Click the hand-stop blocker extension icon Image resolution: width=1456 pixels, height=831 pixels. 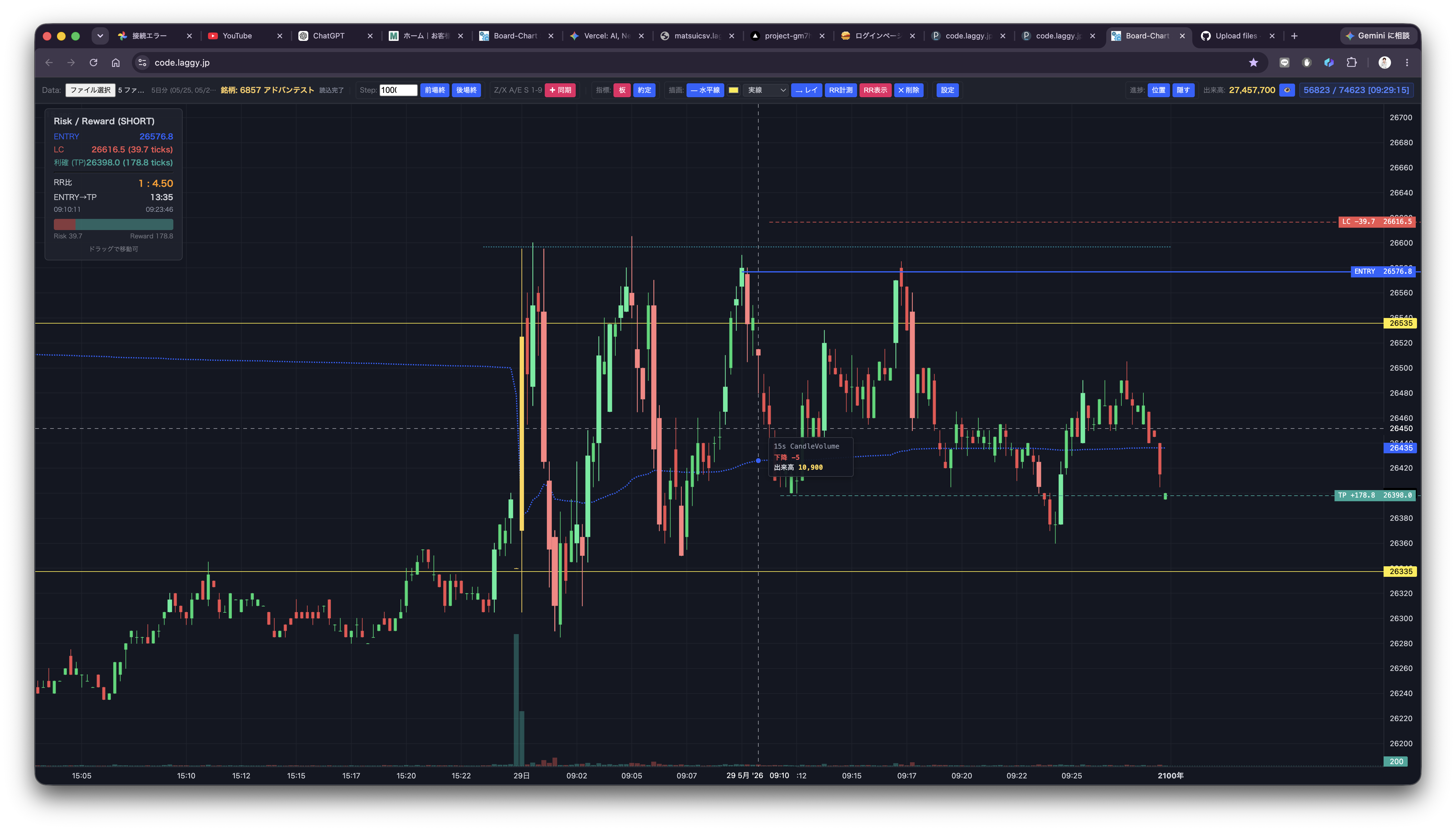coord(1306,63)
